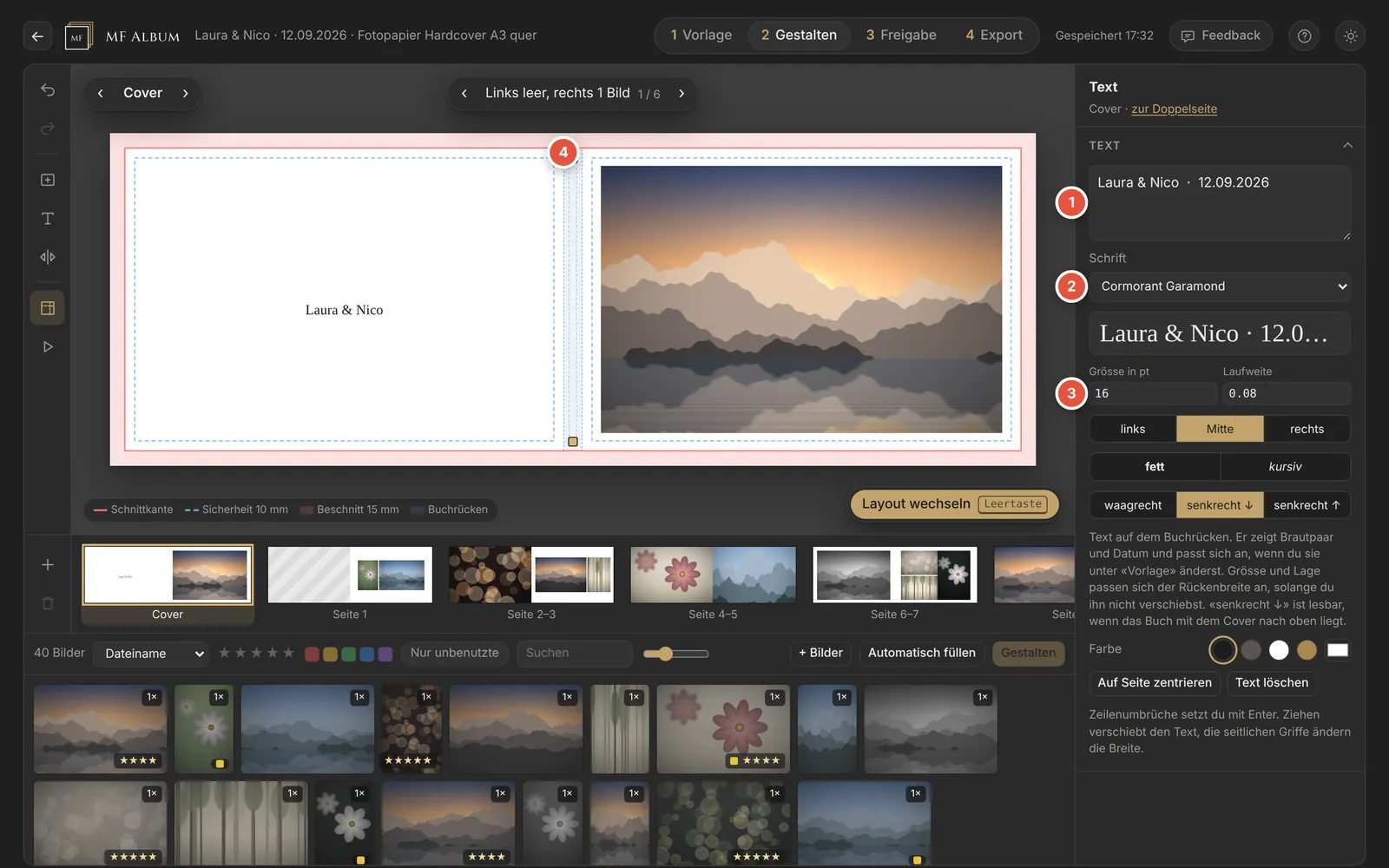Click the Layout wechseln button
1389x868 pixels.
coord(954,504)
